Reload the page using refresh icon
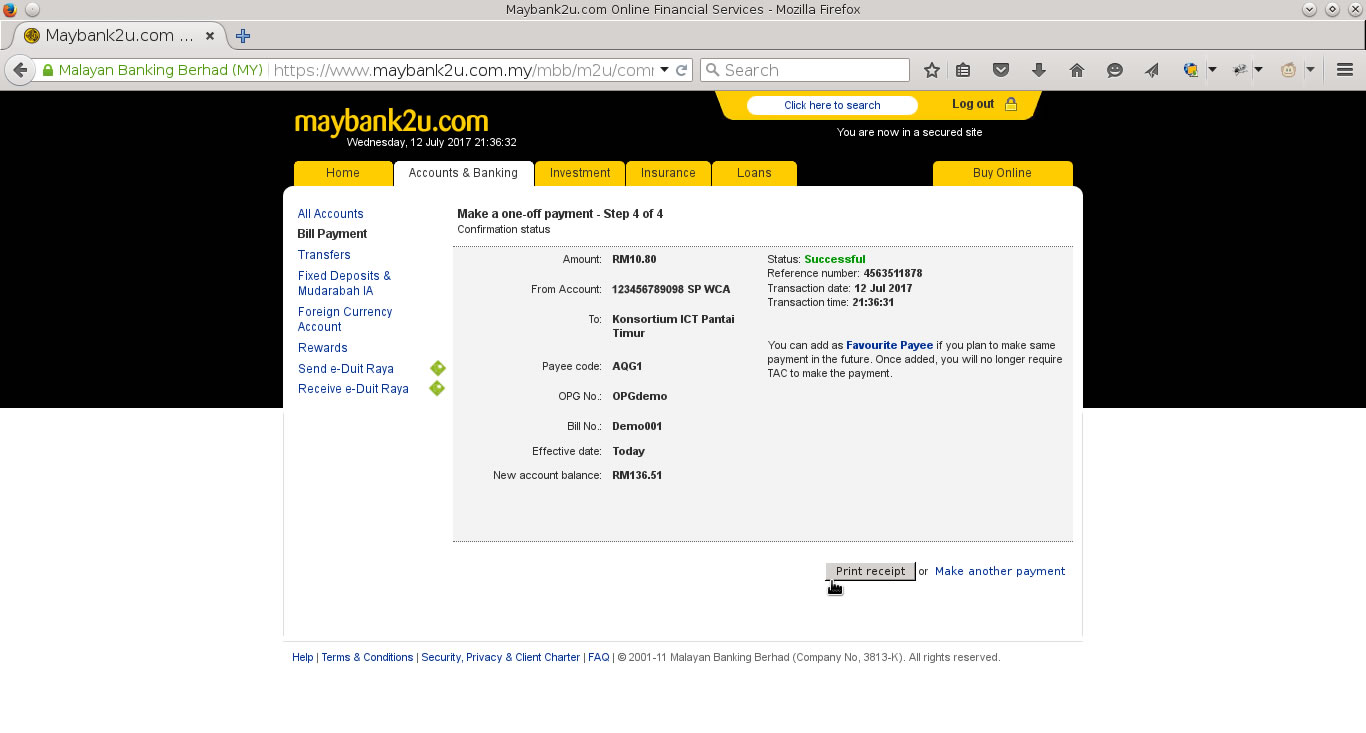Image resolution: width=1366 pixels, height=733 pixels. tap(682, 70)
